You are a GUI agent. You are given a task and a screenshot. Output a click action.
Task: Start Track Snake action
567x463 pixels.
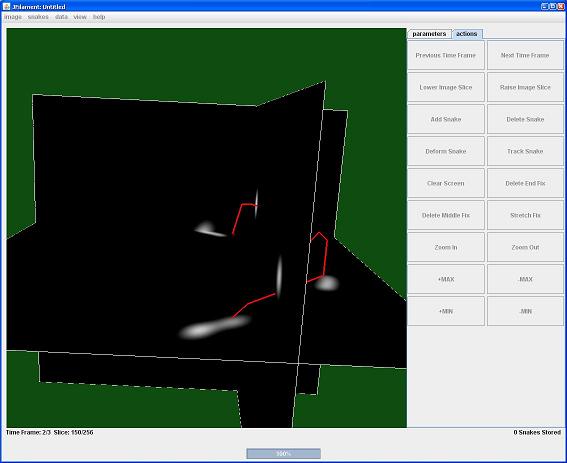point(525,151)
